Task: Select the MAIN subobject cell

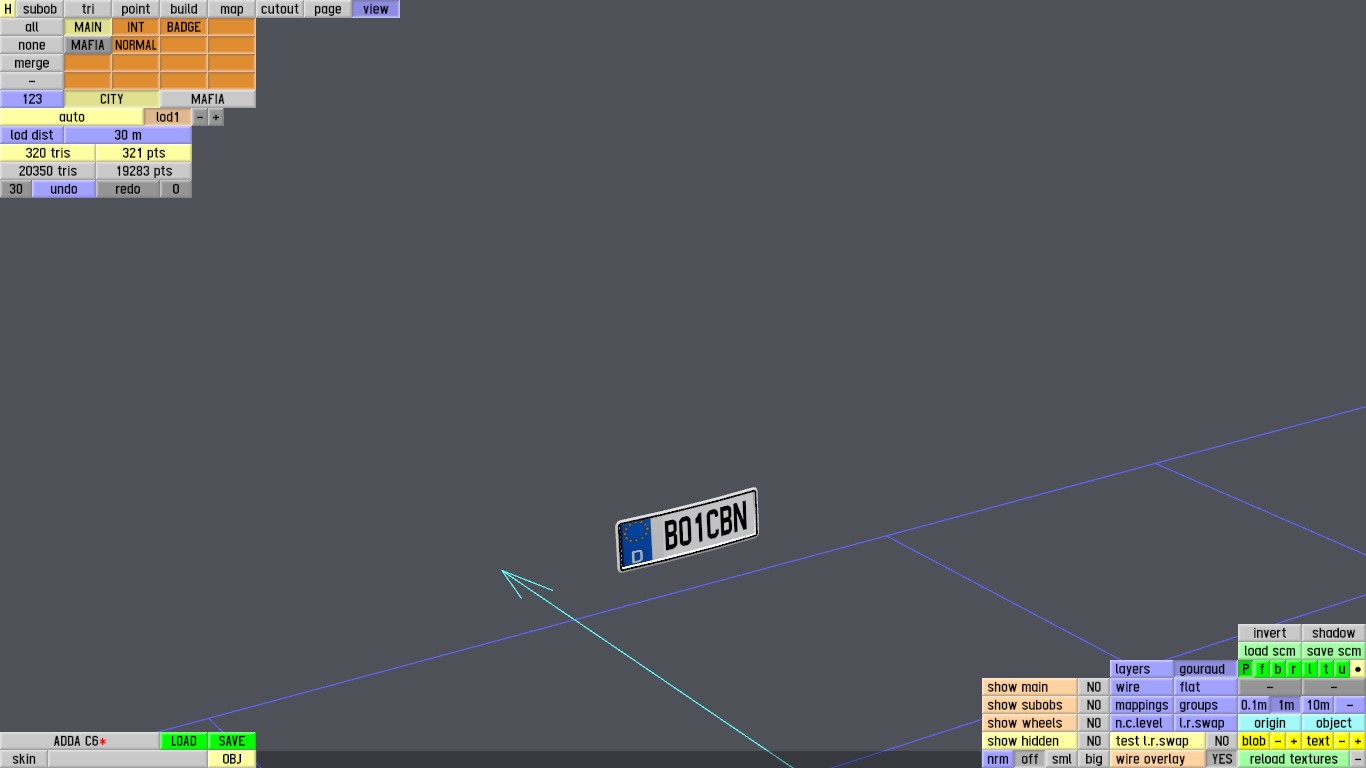Action: (88, 27)
